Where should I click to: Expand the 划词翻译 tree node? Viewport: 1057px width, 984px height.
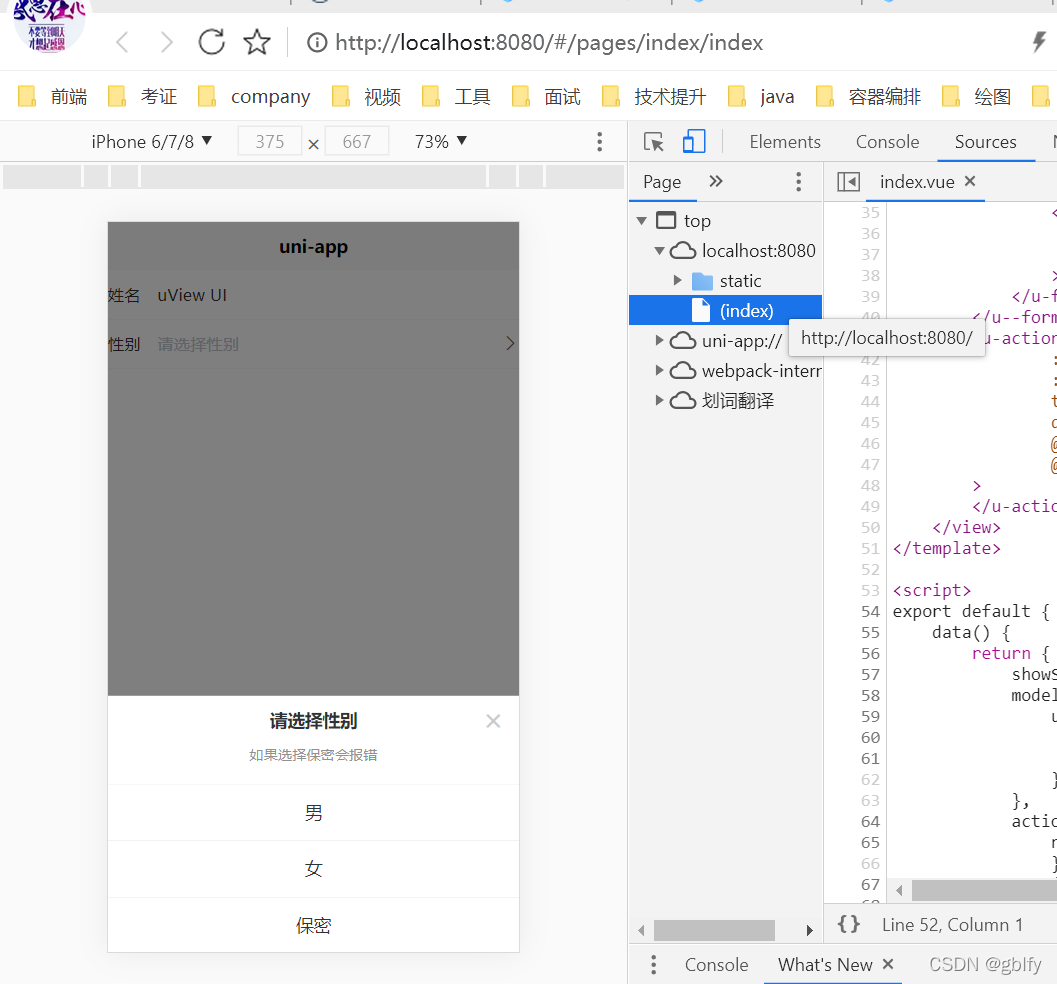[659, 400]
